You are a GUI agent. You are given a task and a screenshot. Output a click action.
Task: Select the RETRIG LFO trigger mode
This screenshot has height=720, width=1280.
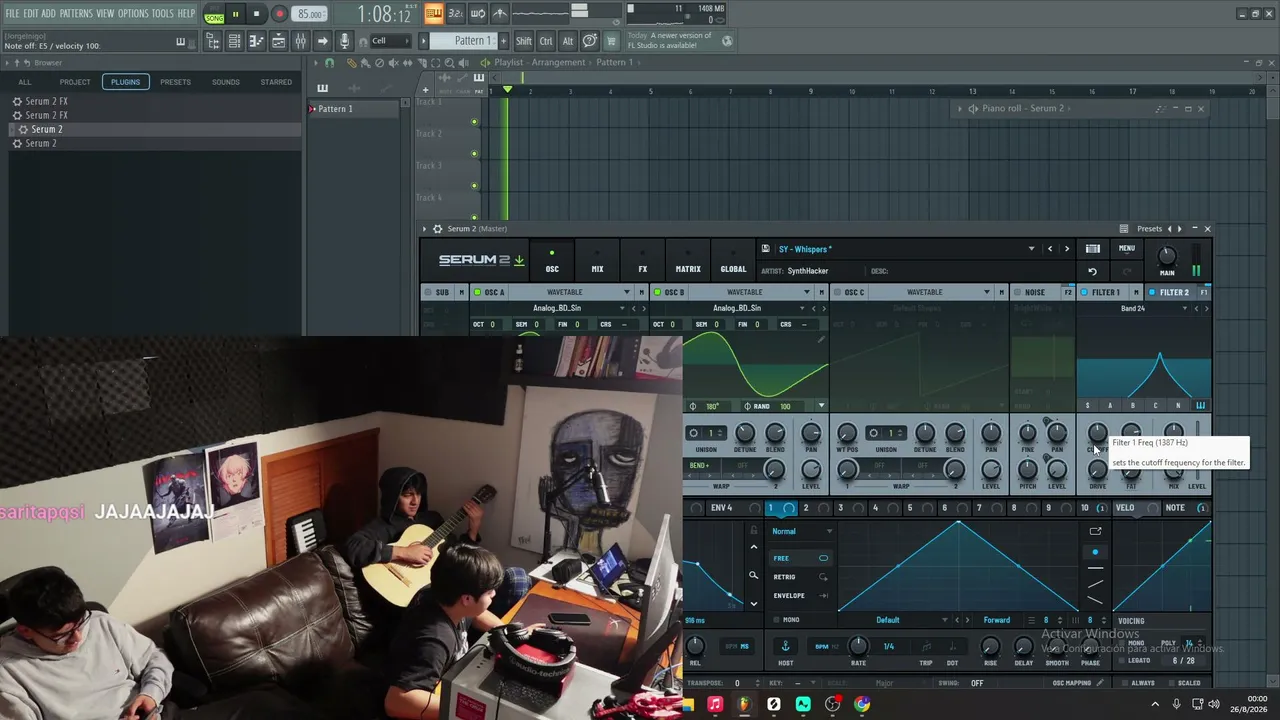(x=801, y=577)
